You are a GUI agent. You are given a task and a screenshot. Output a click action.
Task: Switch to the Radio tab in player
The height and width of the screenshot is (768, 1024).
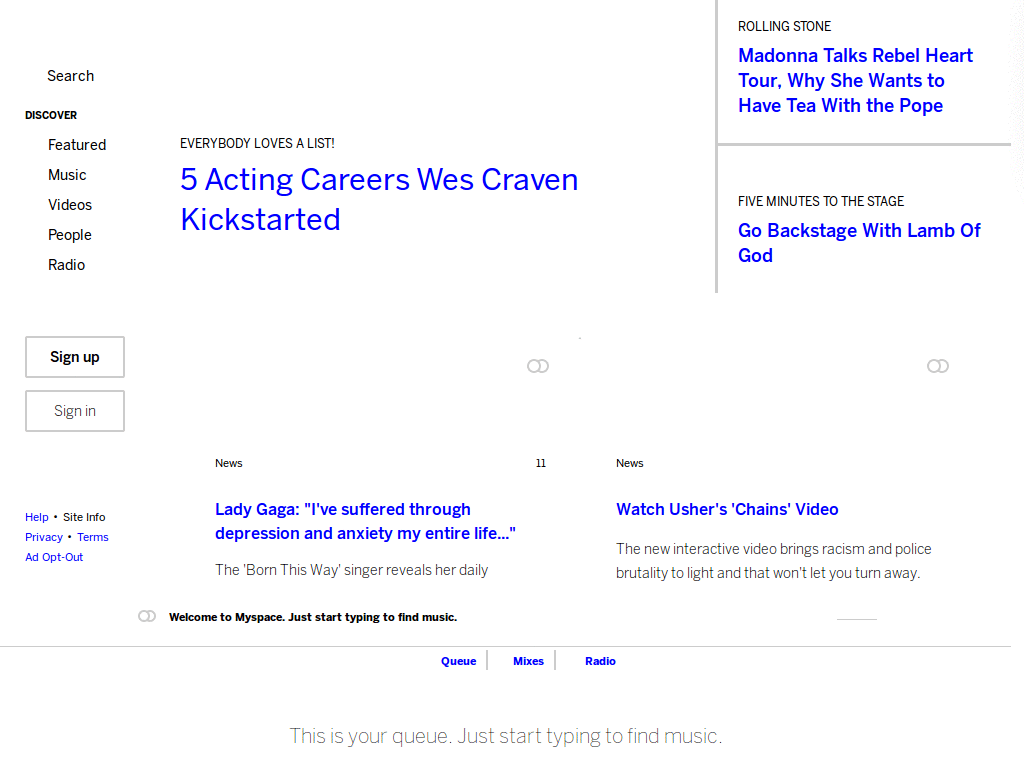point(600,662)
